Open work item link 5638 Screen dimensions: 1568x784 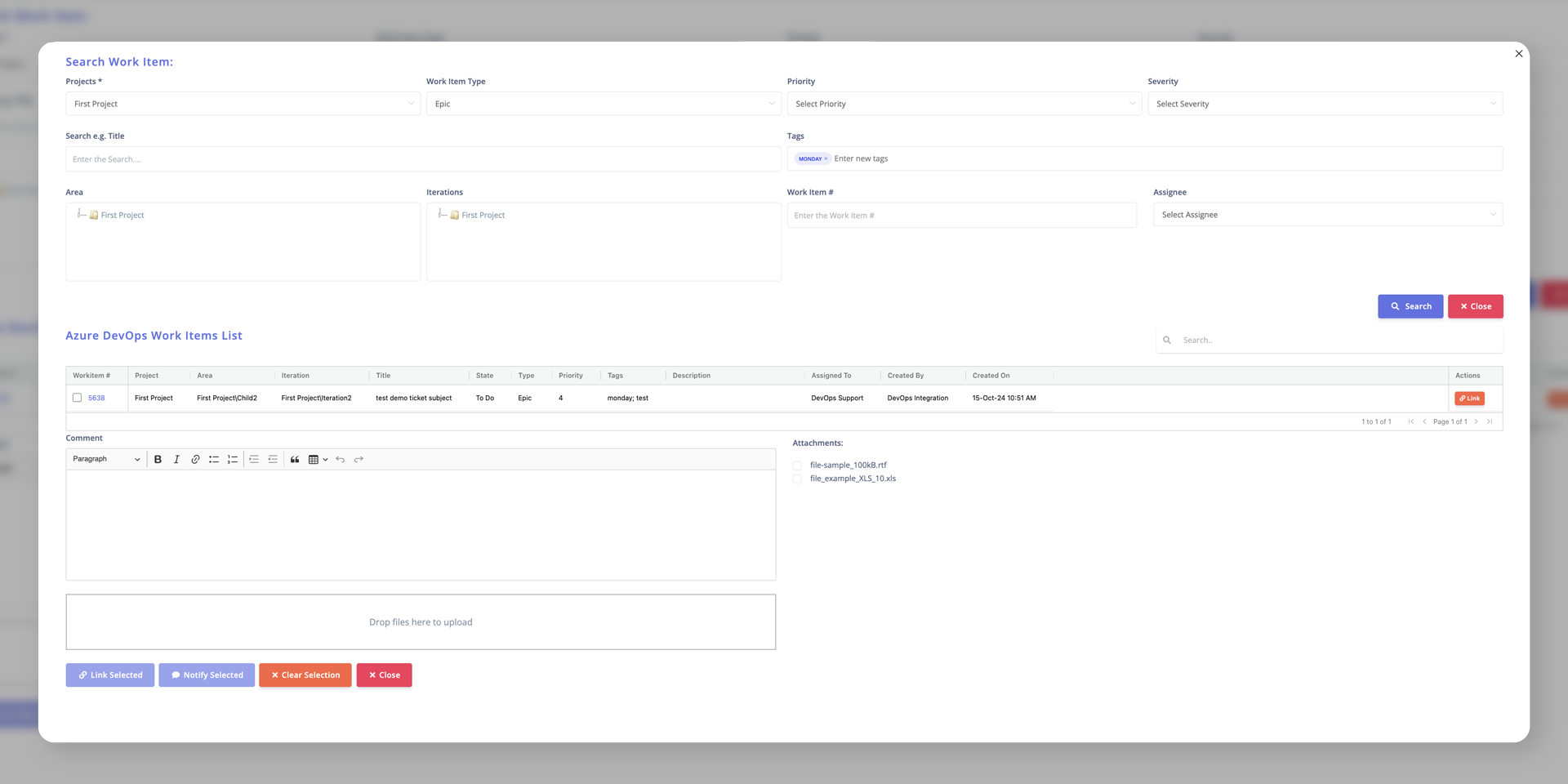pyautogui.click(x=96, y=399)
